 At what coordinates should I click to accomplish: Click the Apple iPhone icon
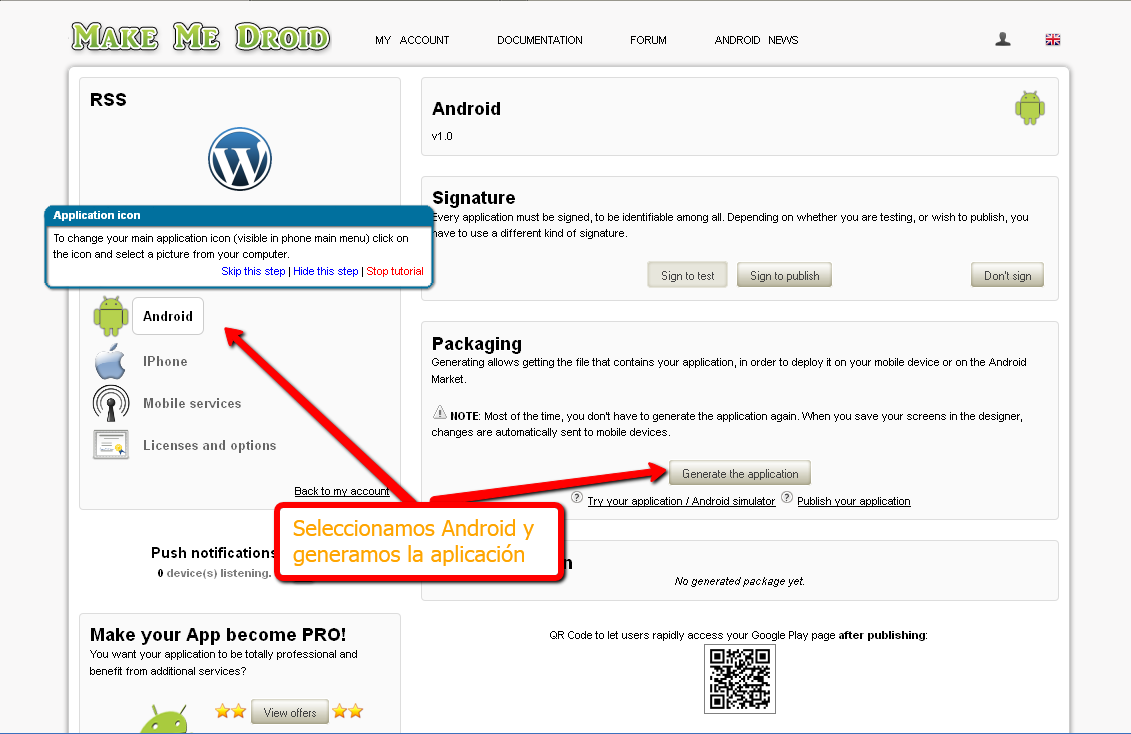pyautogui.click(x=111, y=362)
